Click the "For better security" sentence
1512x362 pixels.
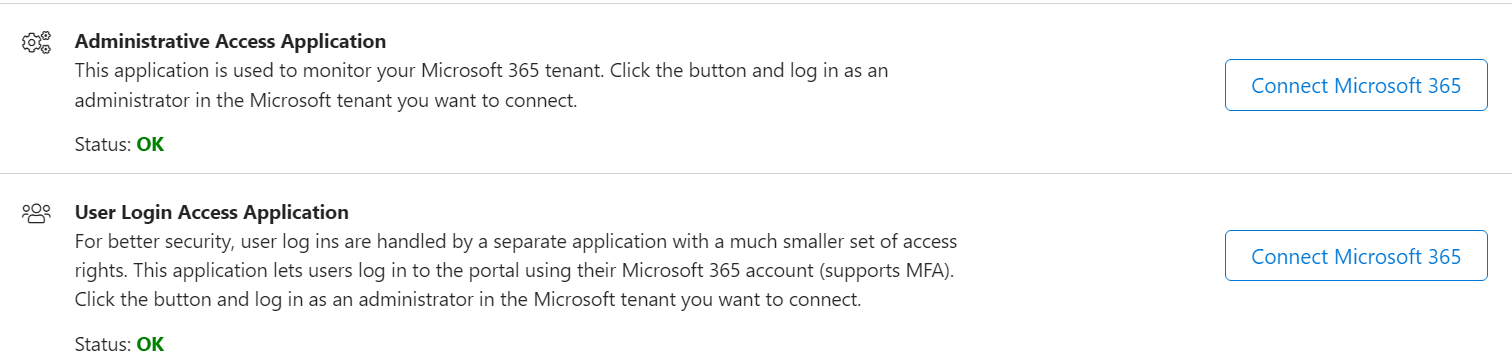(x=516, y=242)
